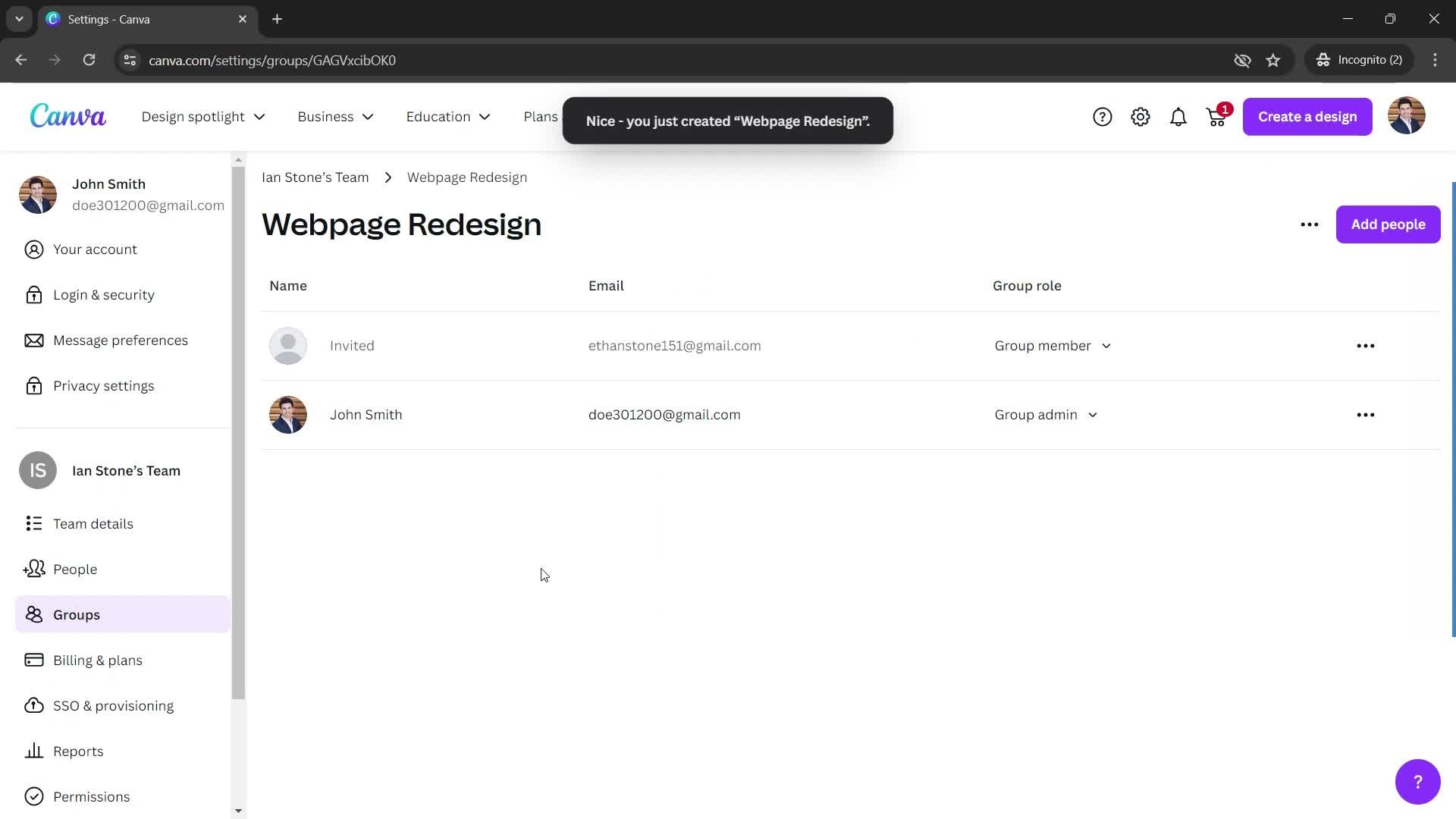1456x819 pixels.
Task: Click the Canva notifications bell icon
Action: [1178, 116]
